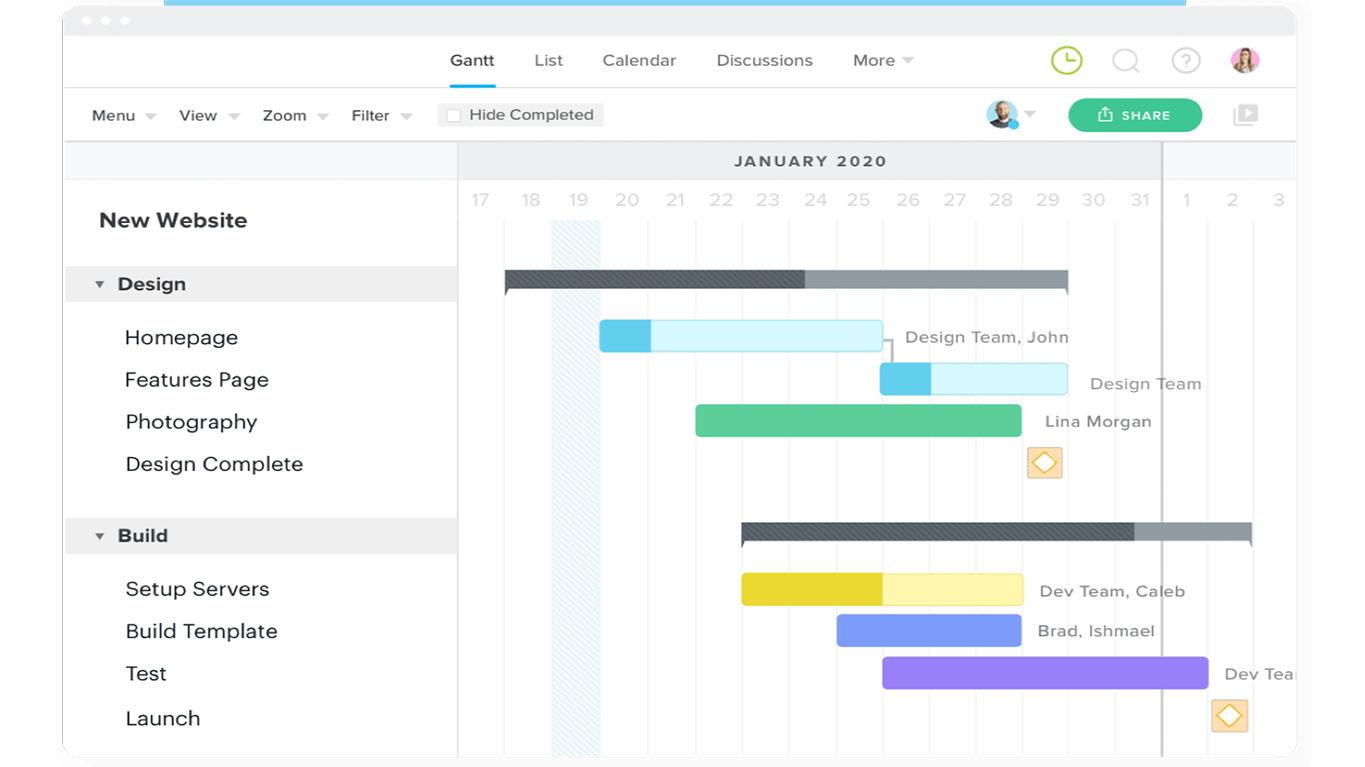Click the Design Complete milestone diamond
Viewport: 1365px width, 767px height.
pyautogui.click(x=1044, y=462)
